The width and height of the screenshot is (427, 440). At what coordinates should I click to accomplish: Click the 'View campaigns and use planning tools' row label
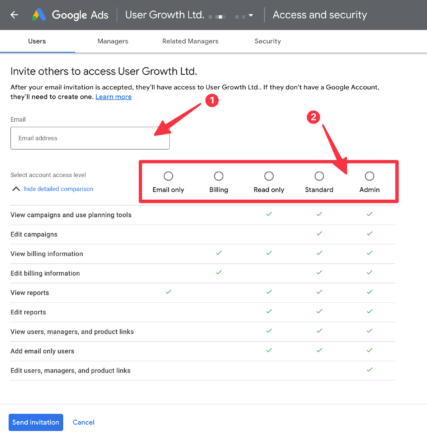71,215
